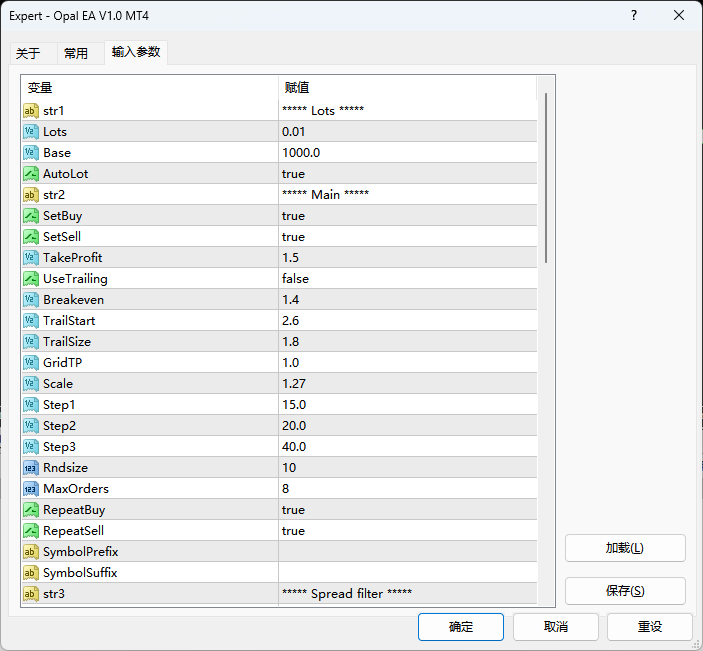Click the string icon beside str1
Viewport: 703px width, 651px height.
(31, 111)
